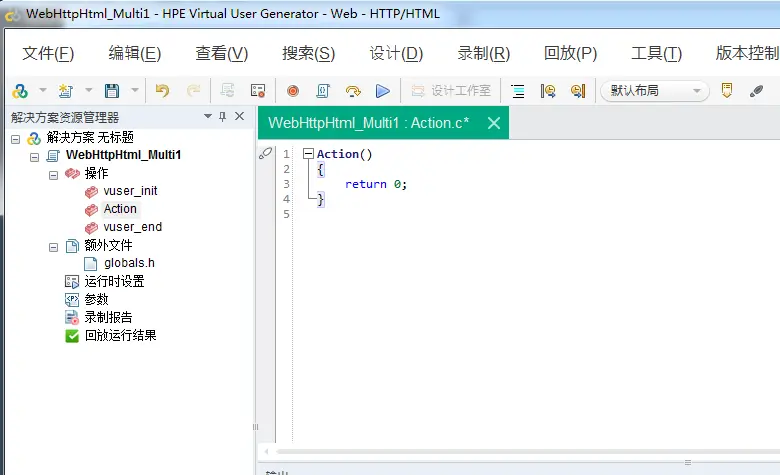Open dropdown arrow next to add-to-solution icon
This screenshot has height=475, width=780.
tap(43, 91)
